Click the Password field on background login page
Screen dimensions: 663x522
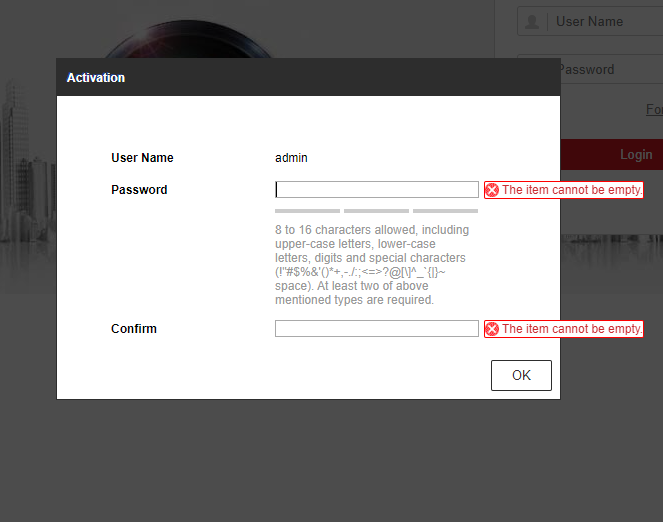click(x=611, y=69)
